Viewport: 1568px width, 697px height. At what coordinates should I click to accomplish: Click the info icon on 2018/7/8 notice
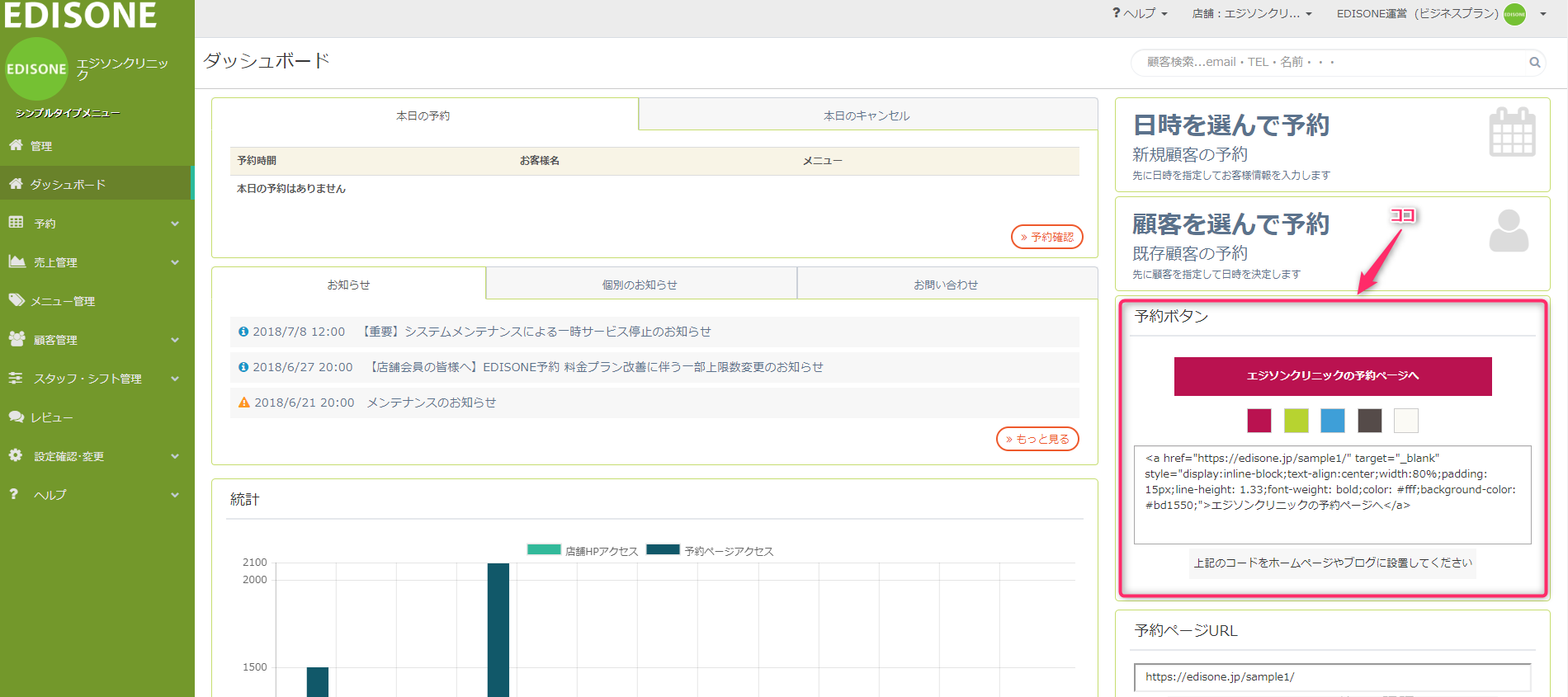(243, 332)
